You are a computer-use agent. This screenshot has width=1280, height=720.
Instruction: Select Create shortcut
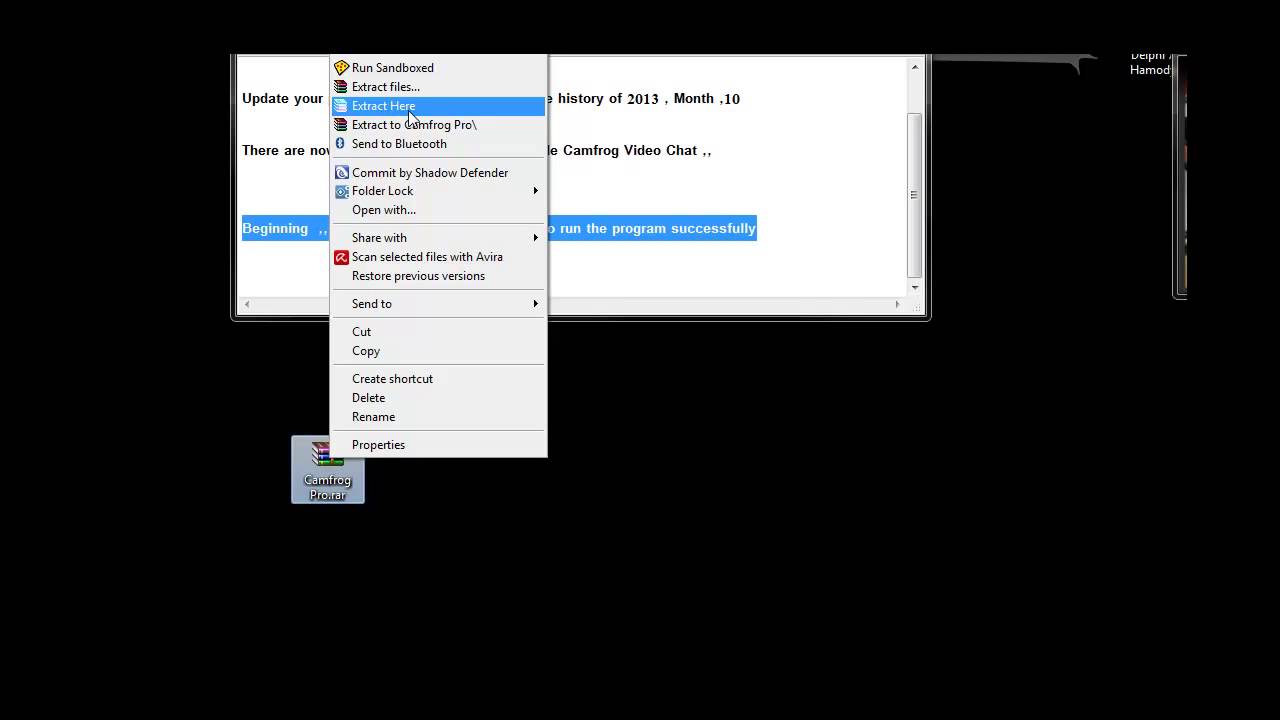(439, 379)
